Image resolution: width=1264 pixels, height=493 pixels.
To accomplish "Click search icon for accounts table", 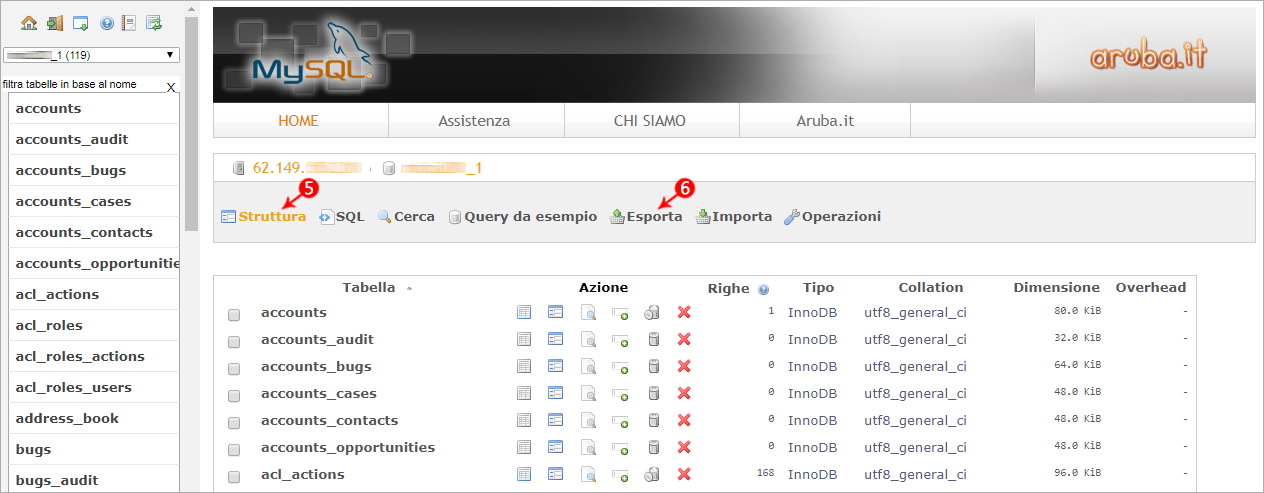I will [588, 313].
